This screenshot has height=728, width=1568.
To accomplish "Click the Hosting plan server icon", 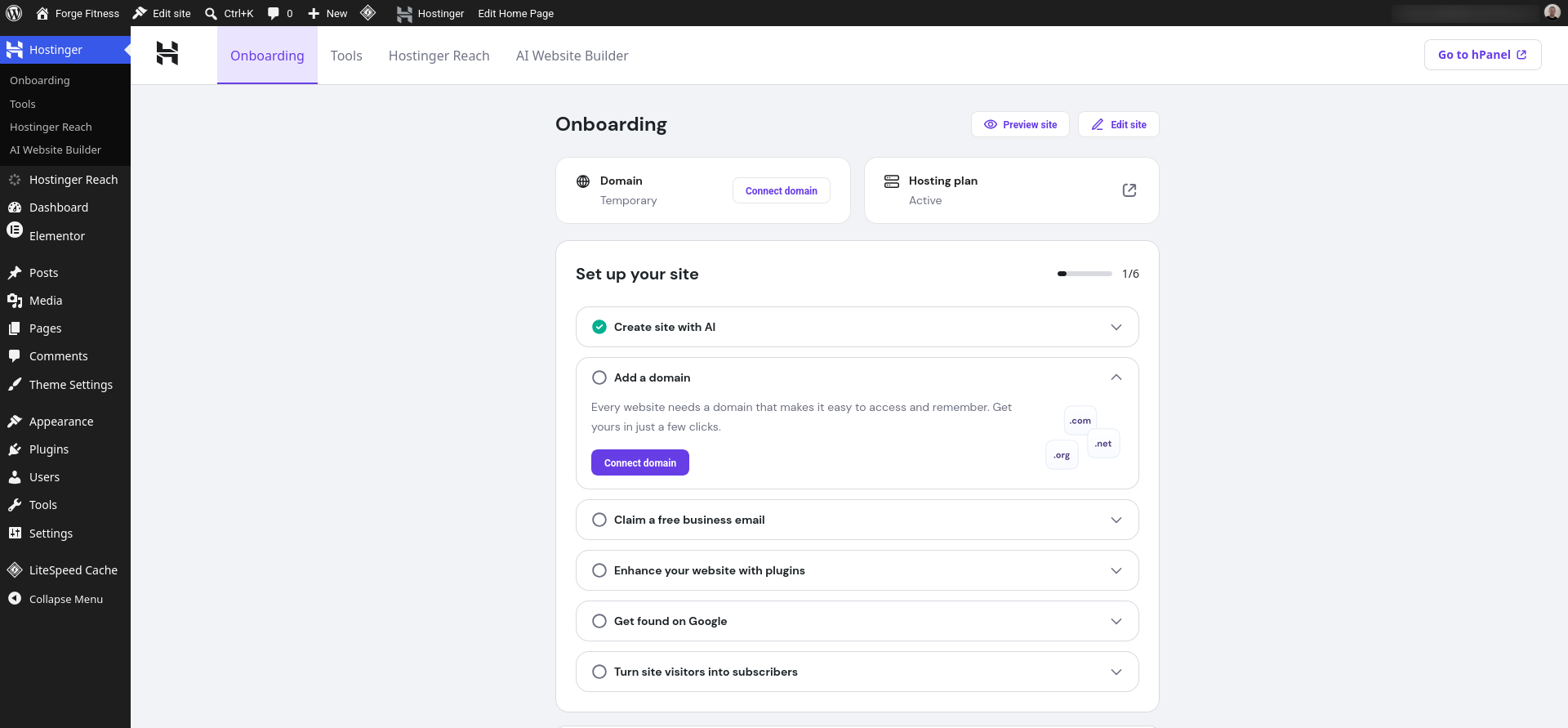I will [x=892, y=181].
